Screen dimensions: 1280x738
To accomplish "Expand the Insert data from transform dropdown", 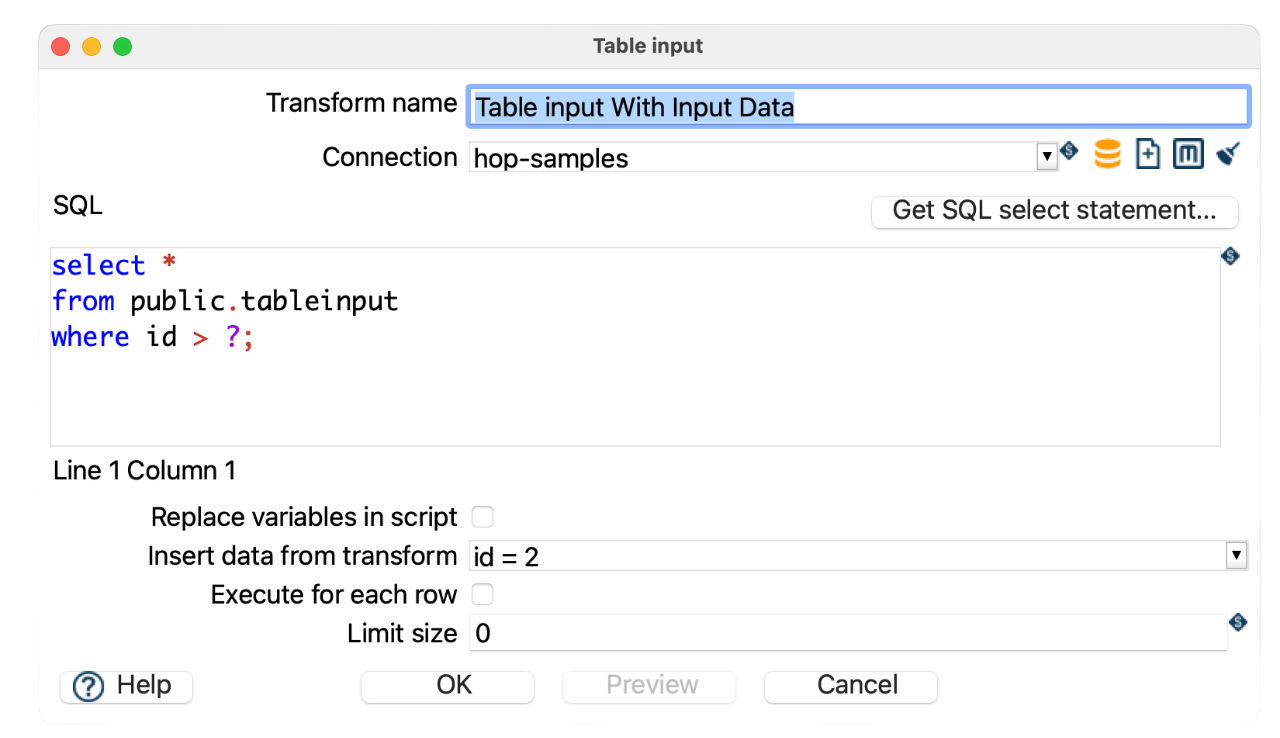I will [x=1235, y=555].
